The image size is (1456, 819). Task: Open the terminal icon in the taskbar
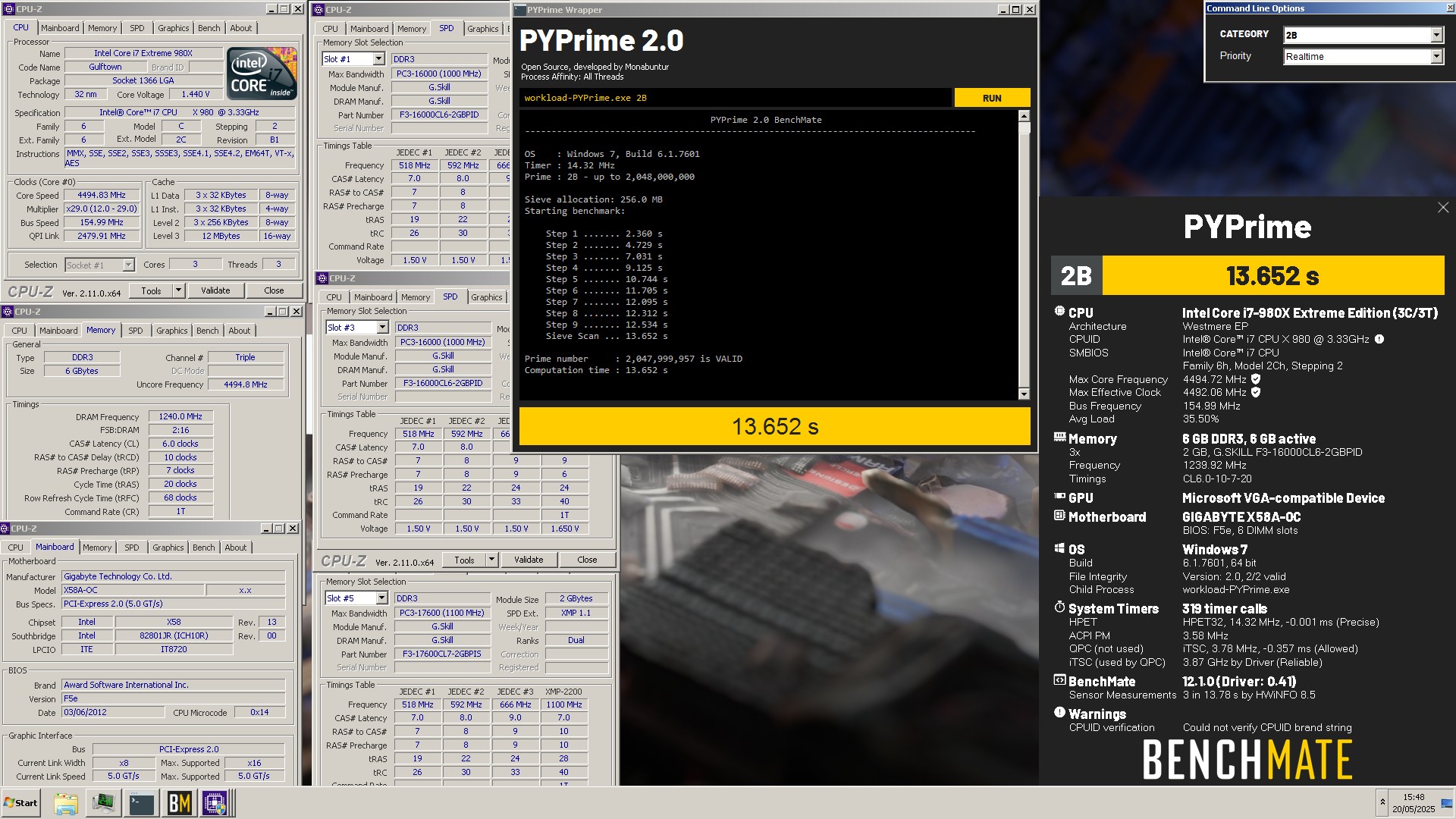142,803
